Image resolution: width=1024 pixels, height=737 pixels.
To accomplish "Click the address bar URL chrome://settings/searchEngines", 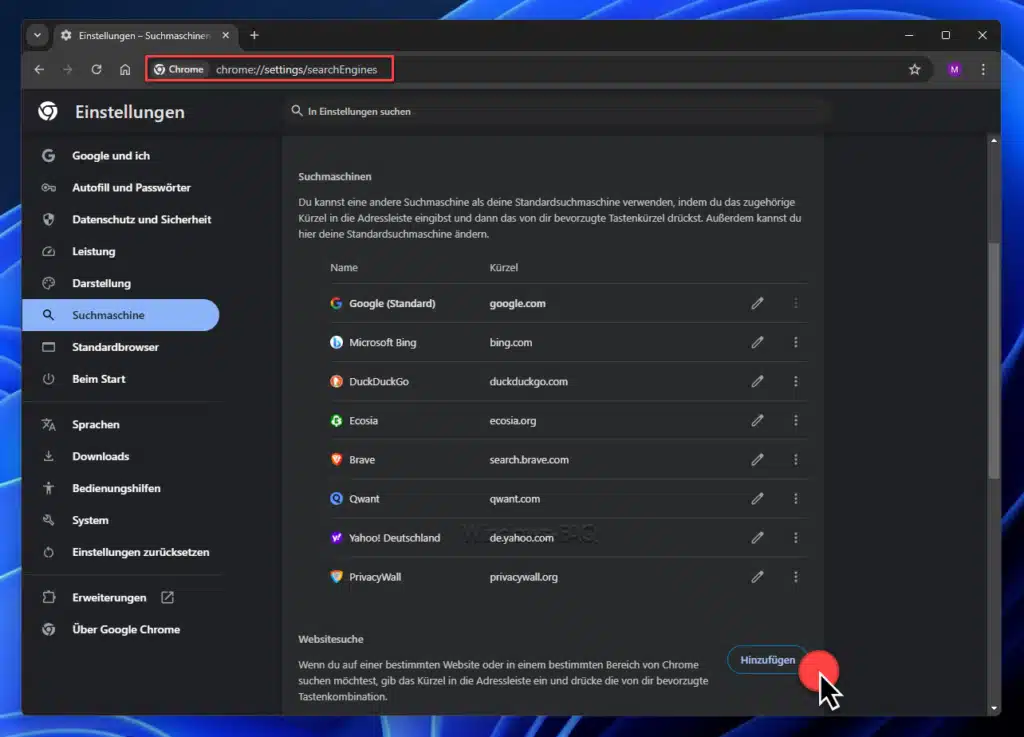I will click(296, 69).
